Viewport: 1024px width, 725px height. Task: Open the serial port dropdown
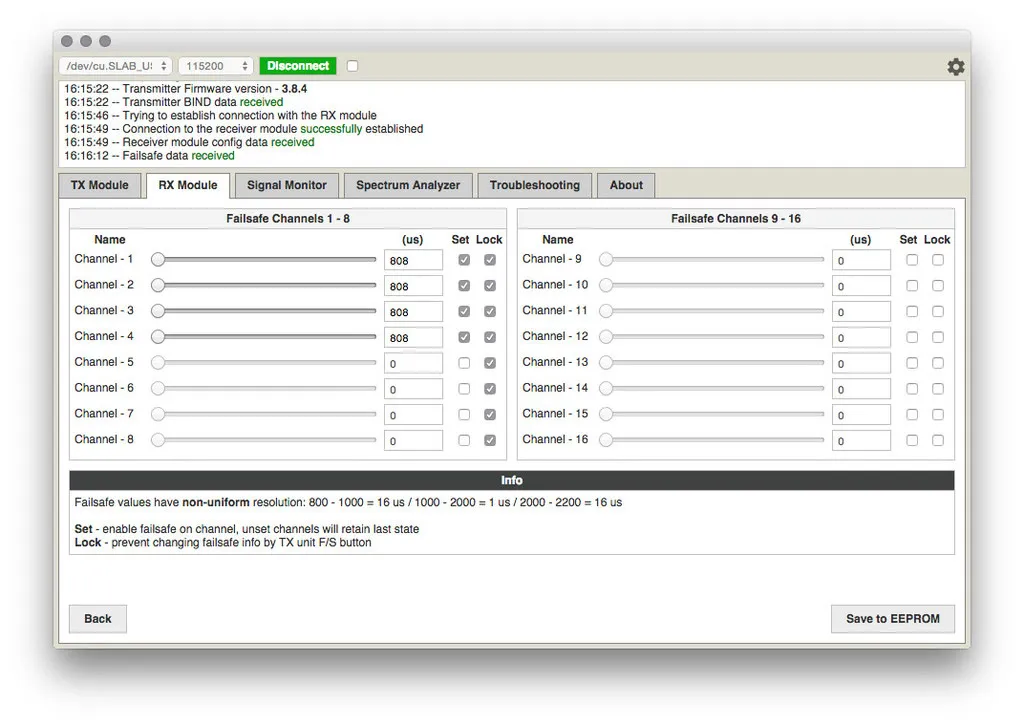(x=115, y=66)
